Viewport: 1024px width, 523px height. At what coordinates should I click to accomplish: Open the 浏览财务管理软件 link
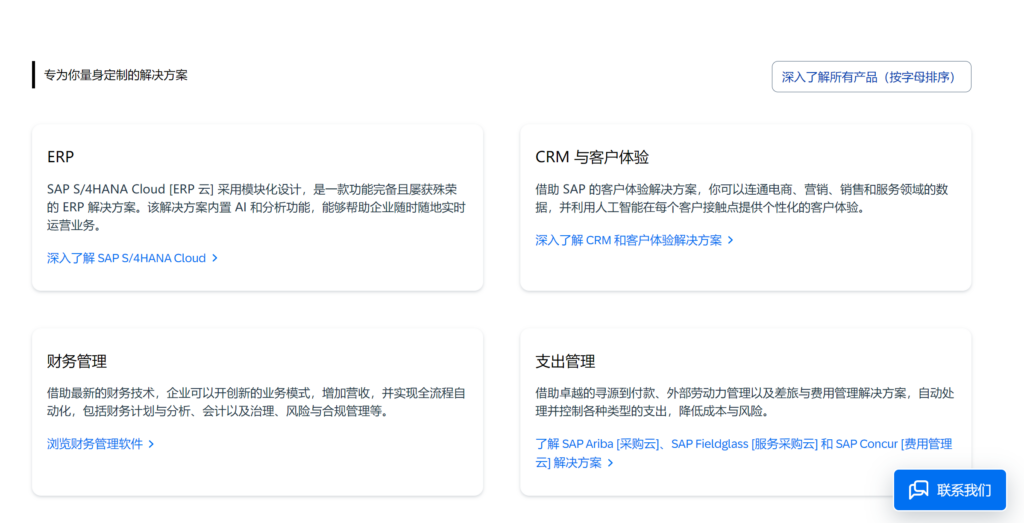click(101, 444)
